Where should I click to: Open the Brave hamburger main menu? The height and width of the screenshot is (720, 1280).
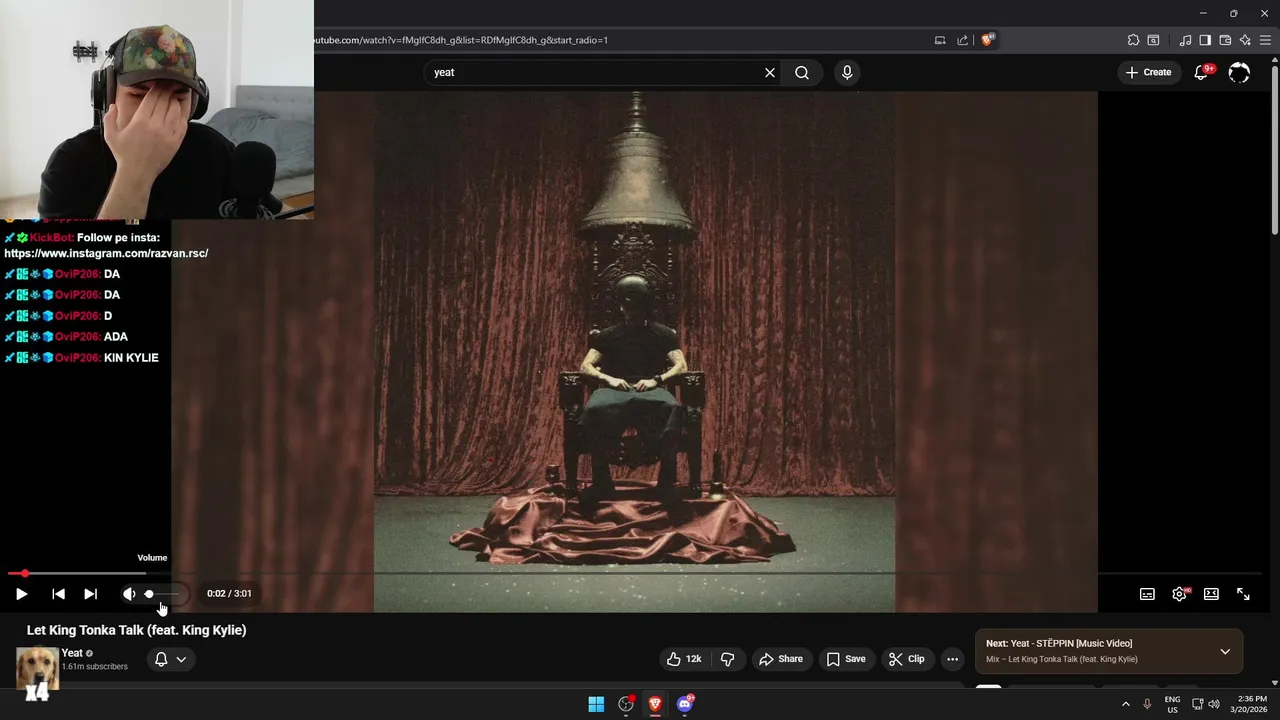pos(1265,40)
